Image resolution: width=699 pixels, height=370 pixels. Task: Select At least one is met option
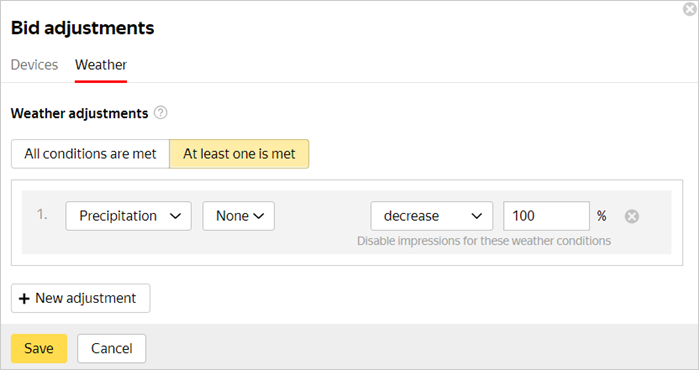coord(239,154)
